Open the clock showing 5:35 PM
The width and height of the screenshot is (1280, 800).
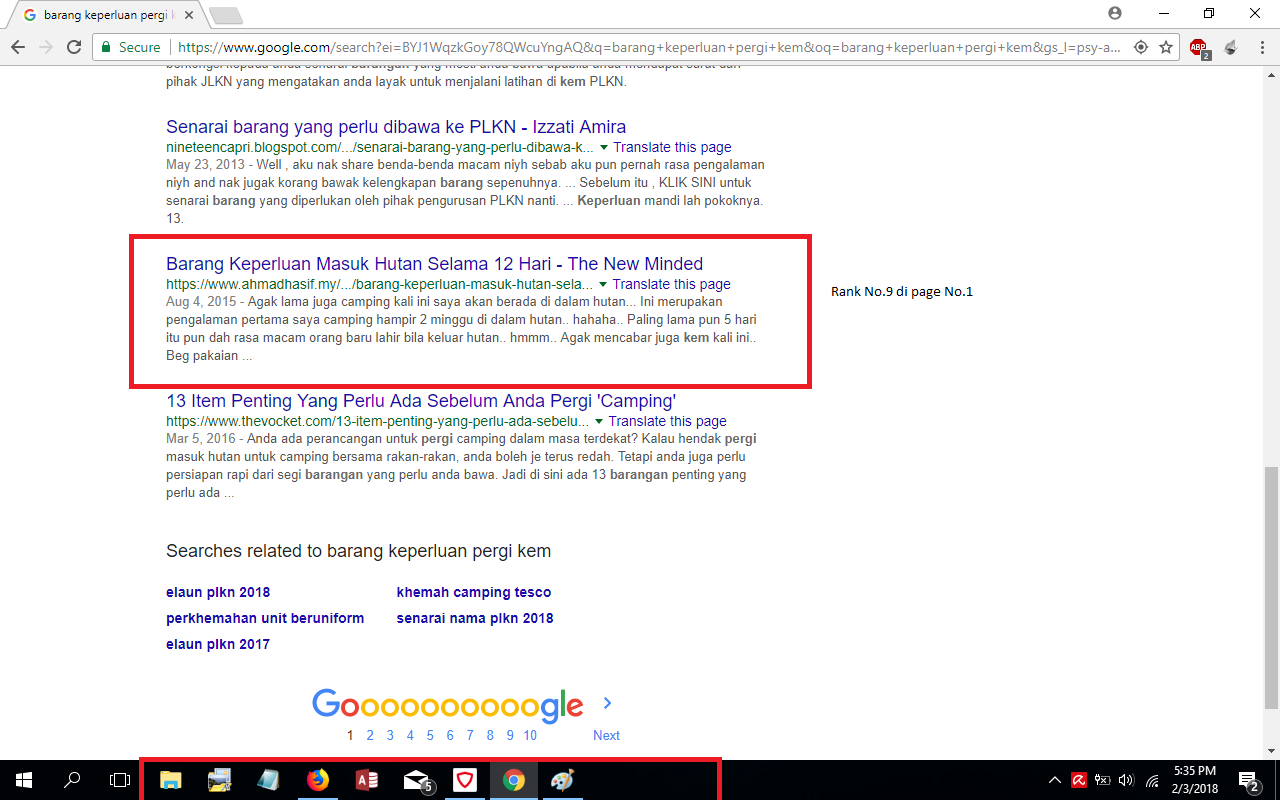pyautogui.click(x=1194, y=780)
